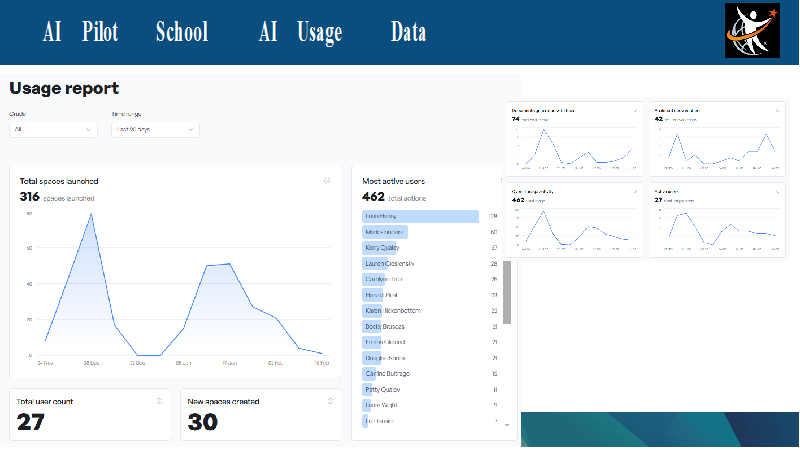Click the Usage report heading
The width and height of the screenshot is (800, 450).
pyautogui.click(x=64, y=88)
